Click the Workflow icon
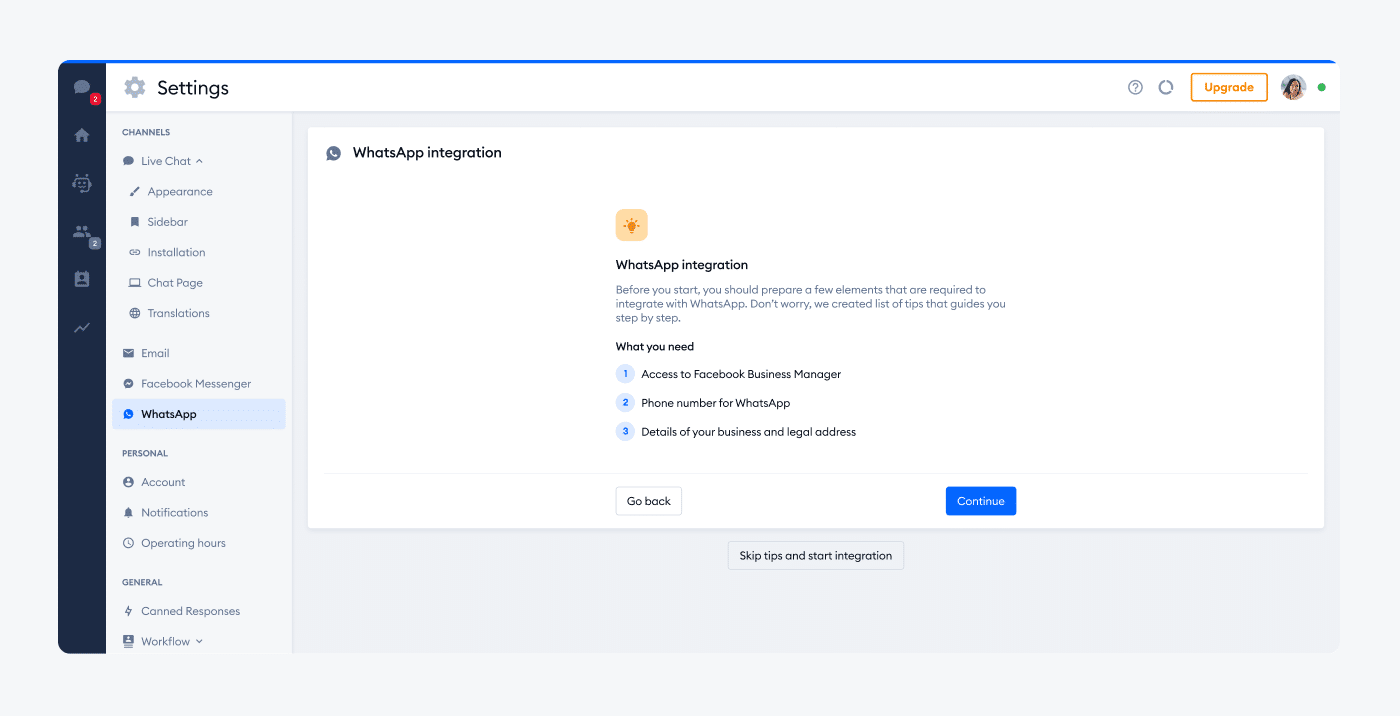Image resolution: width=1400 pixels, height=716 pixels. coord(128,641)
